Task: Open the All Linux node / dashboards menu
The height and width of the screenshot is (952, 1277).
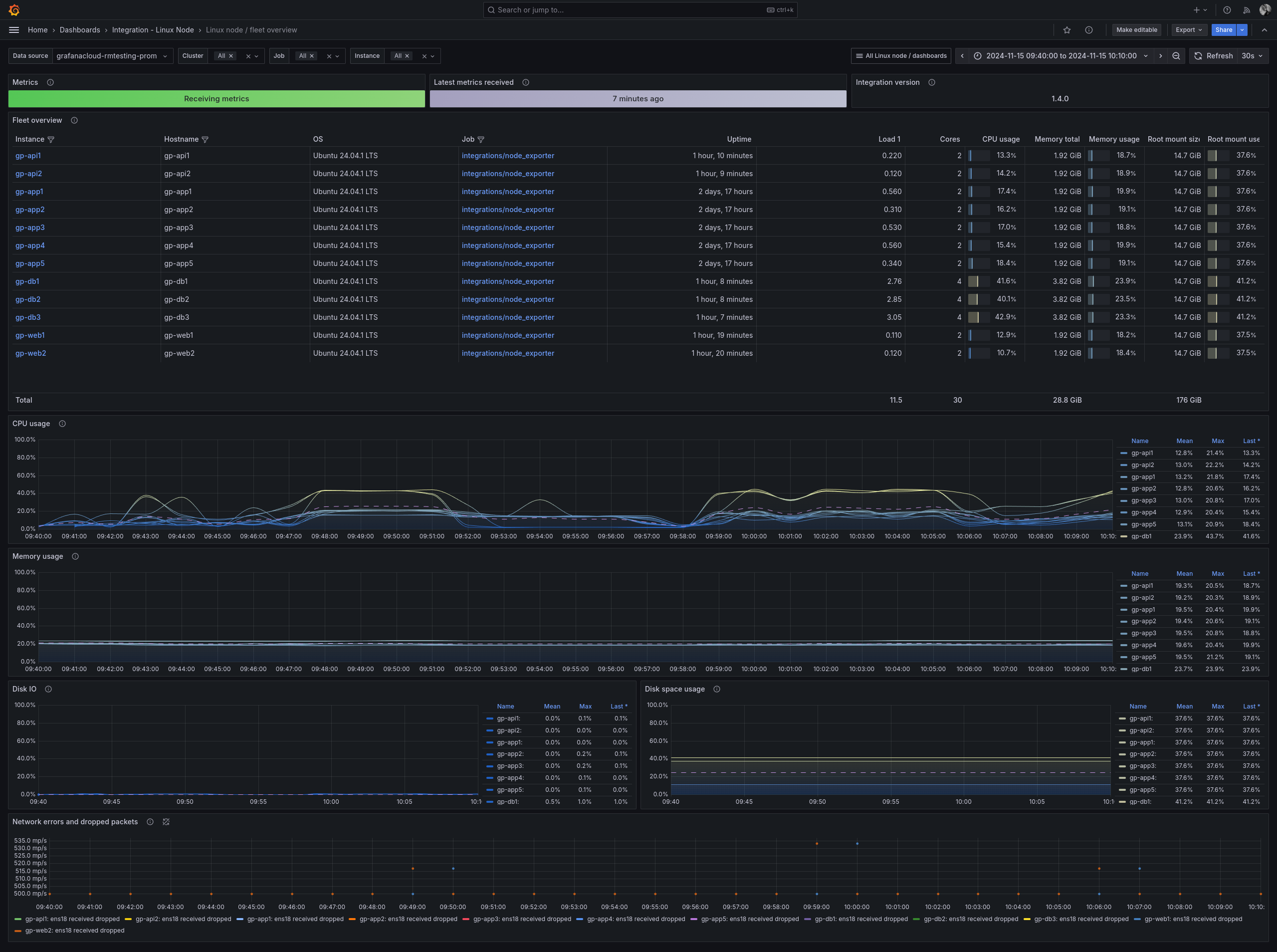Action: 900,56
